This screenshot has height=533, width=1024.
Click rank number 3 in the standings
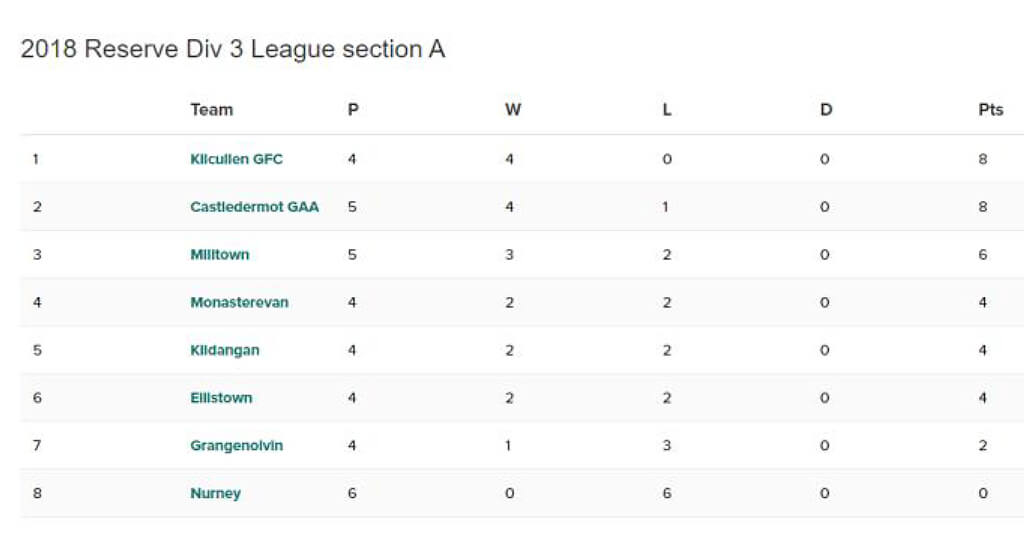coord(37,255)
